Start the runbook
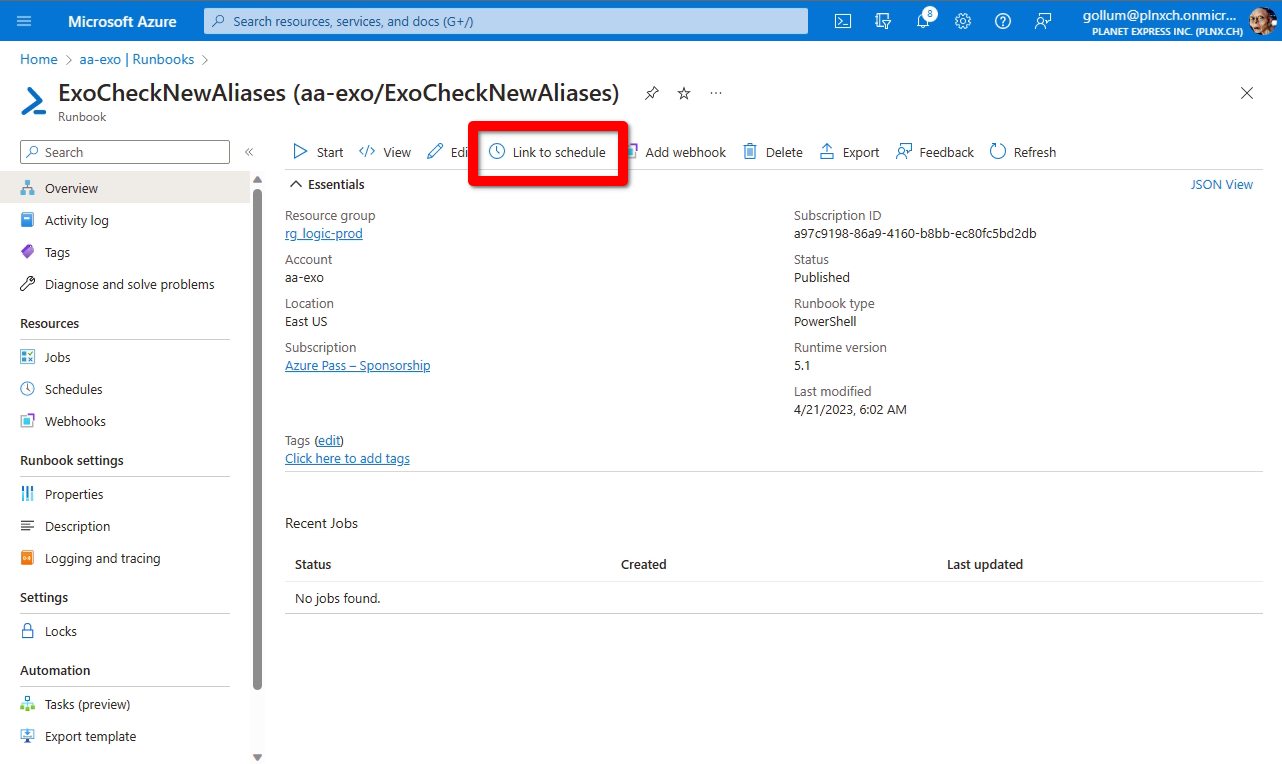 click(x=318, y=152)
